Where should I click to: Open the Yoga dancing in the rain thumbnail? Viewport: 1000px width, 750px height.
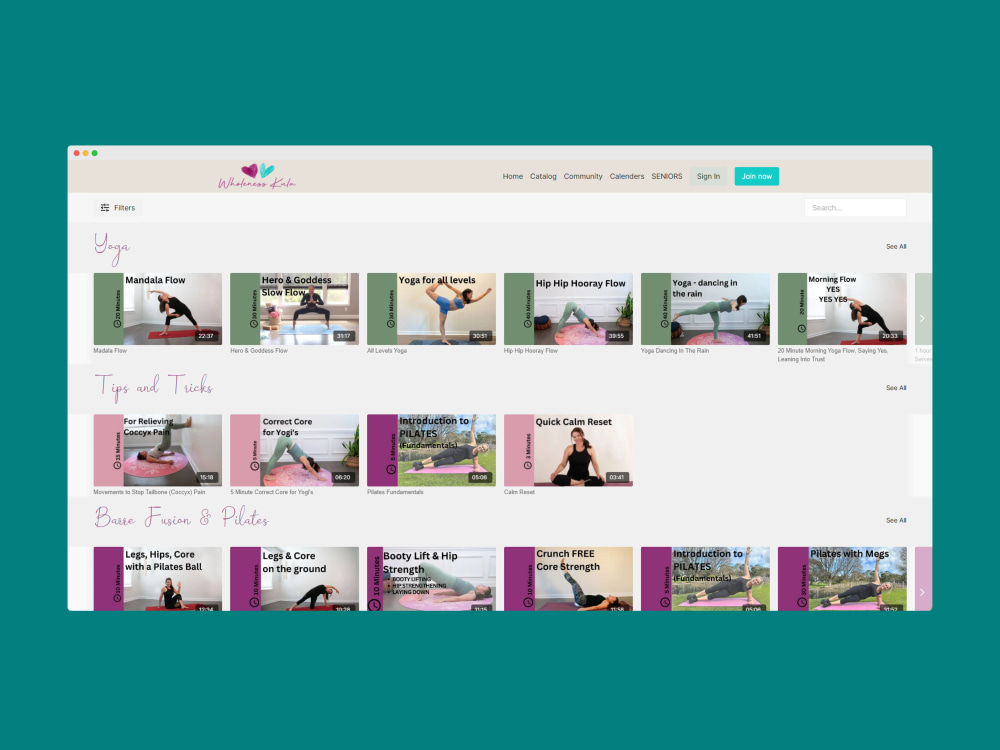[705, 309]
